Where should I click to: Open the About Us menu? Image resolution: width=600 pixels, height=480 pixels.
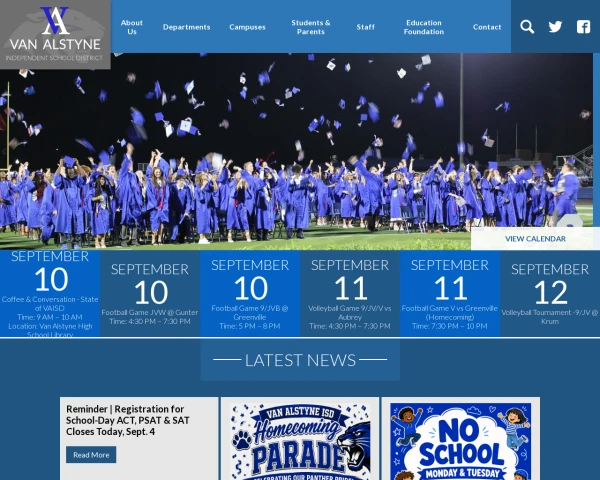132,27
